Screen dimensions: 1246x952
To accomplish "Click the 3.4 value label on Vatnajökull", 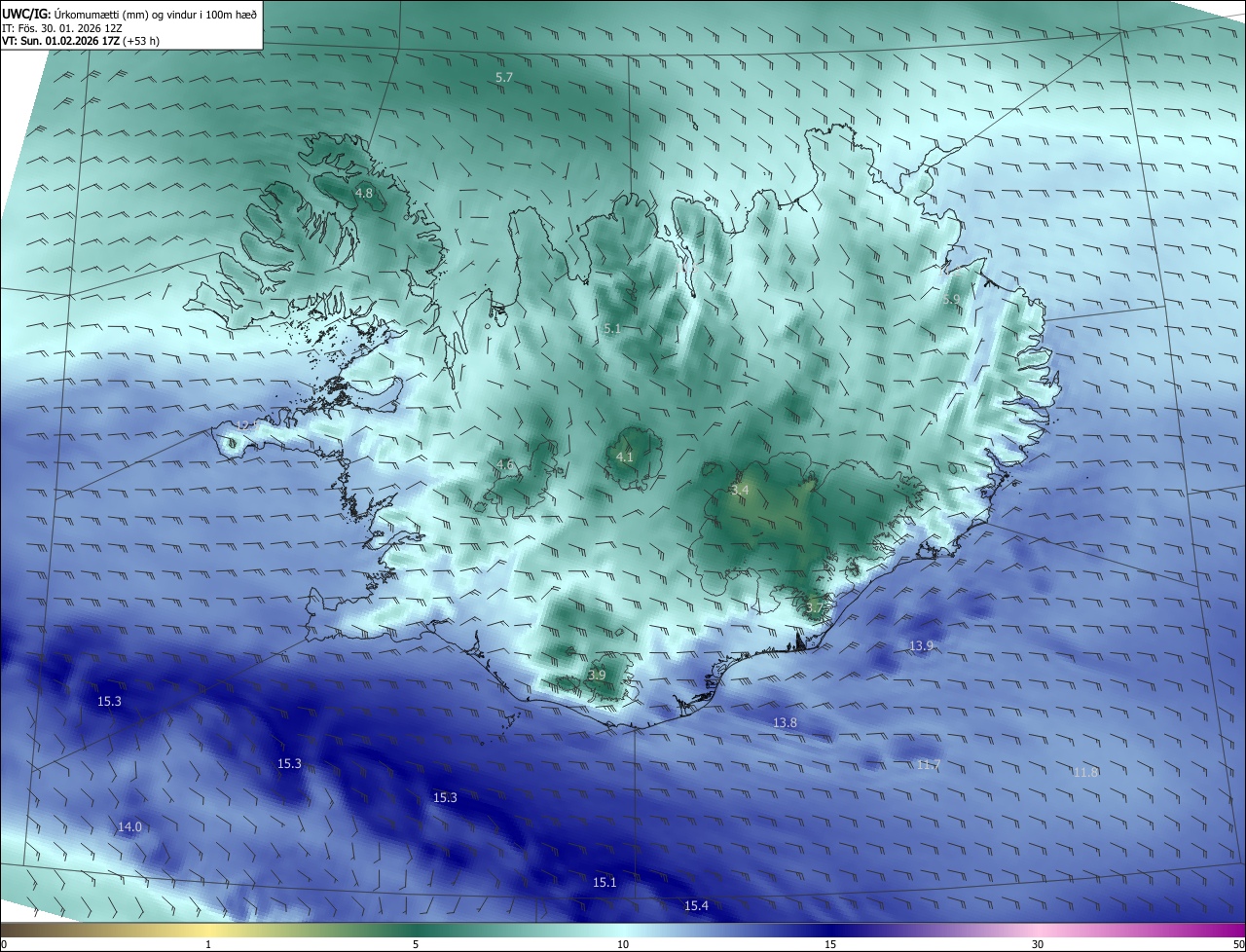I will pyautogui.click(x=740, y=490).
